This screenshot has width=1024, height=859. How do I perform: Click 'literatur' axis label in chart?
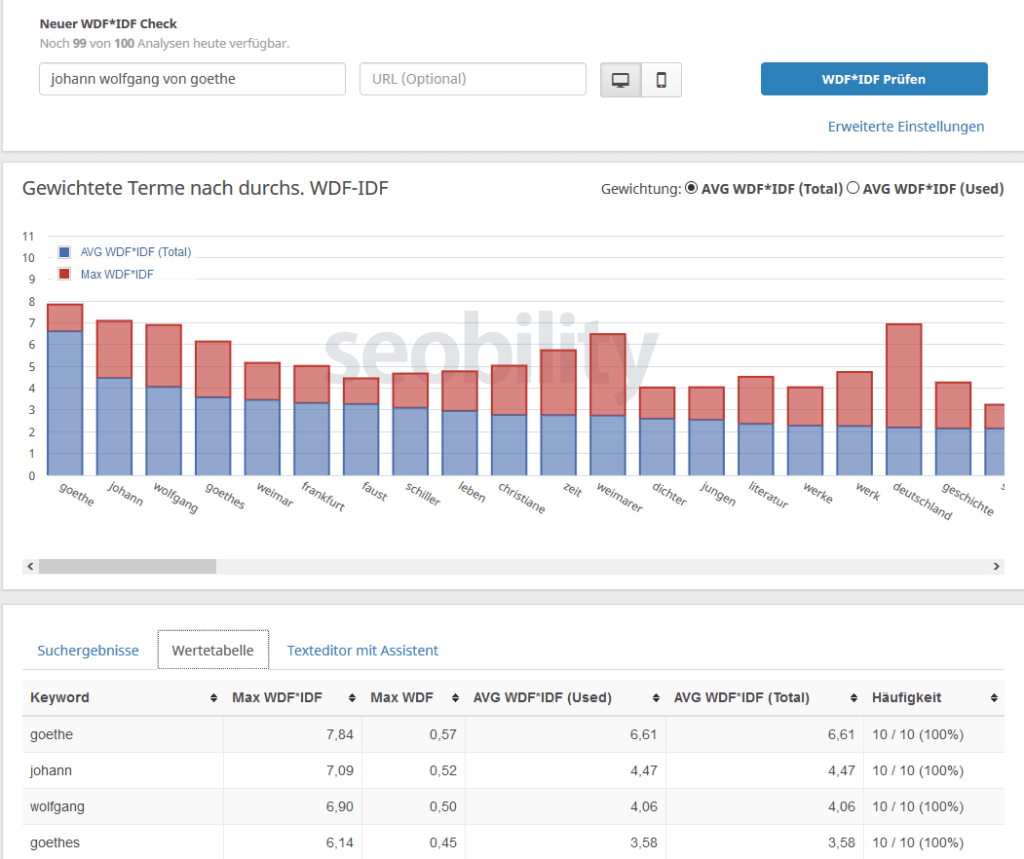(x=769, y=494)
